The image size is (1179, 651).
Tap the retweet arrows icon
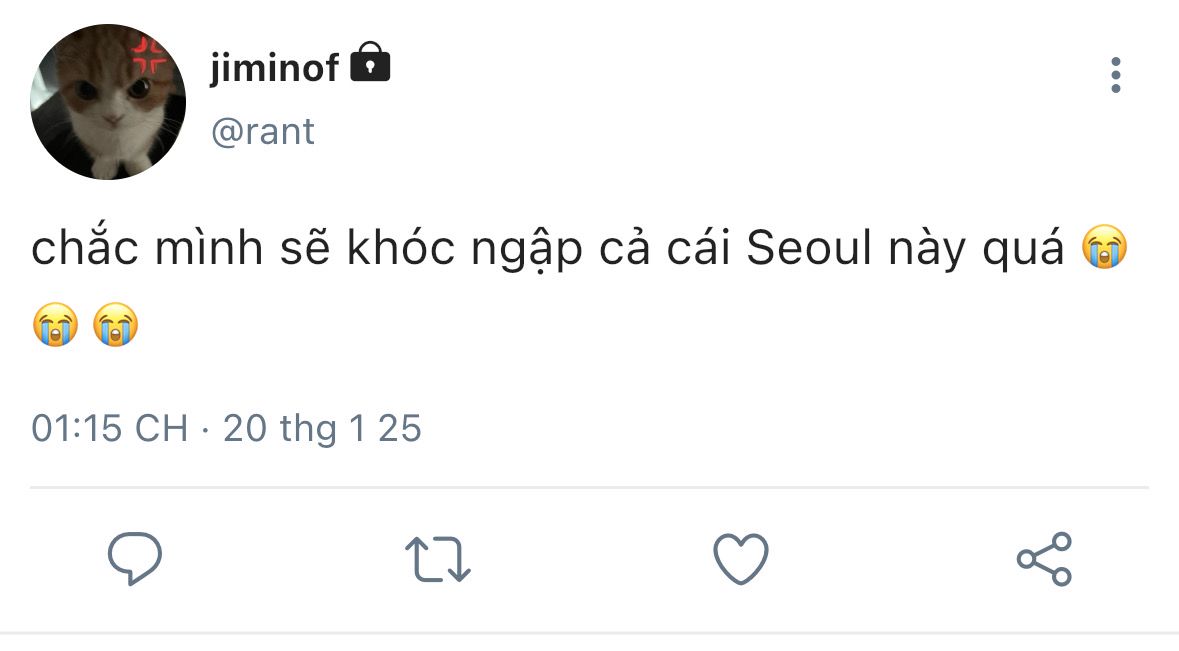438,559
